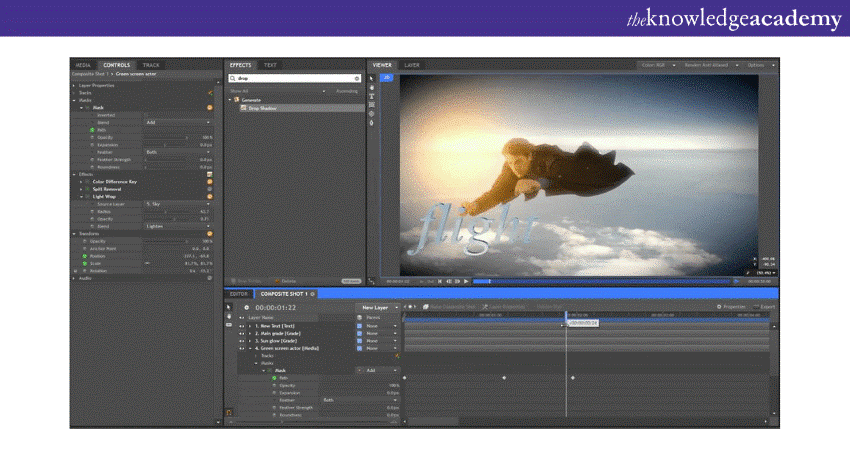
Task: Click the Export icon in timeline header
Action: [x=755, y=307]
